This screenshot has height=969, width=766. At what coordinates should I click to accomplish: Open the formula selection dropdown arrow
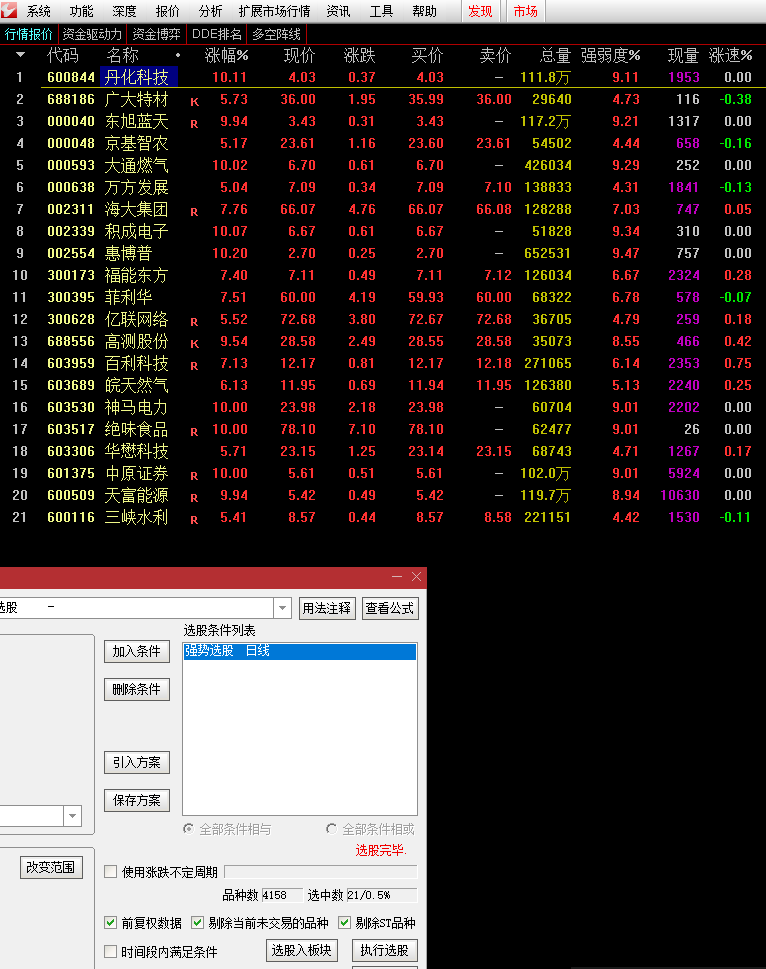point(282,608)
